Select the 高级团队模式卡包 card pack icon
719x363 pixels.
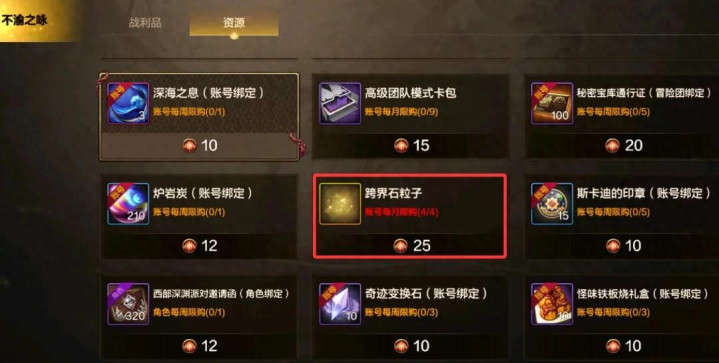(340, 103)
